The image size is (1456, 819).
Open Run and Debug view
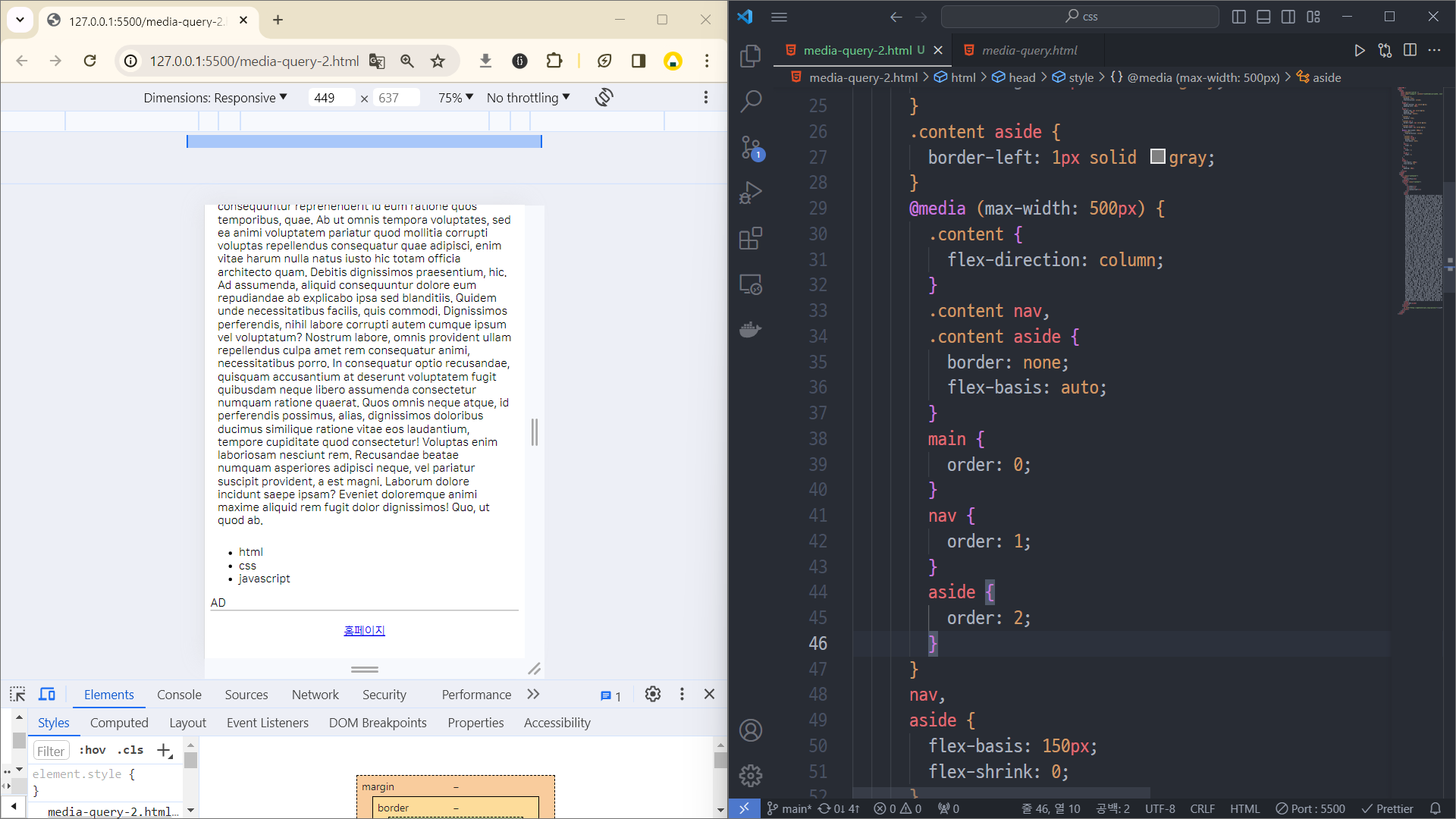coord(750,193)
